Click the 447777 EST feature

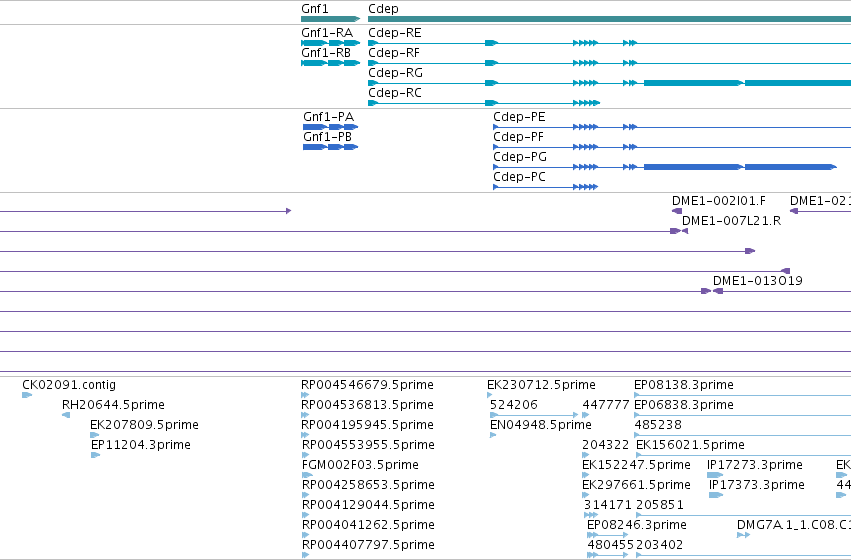(x=586, y=415)
